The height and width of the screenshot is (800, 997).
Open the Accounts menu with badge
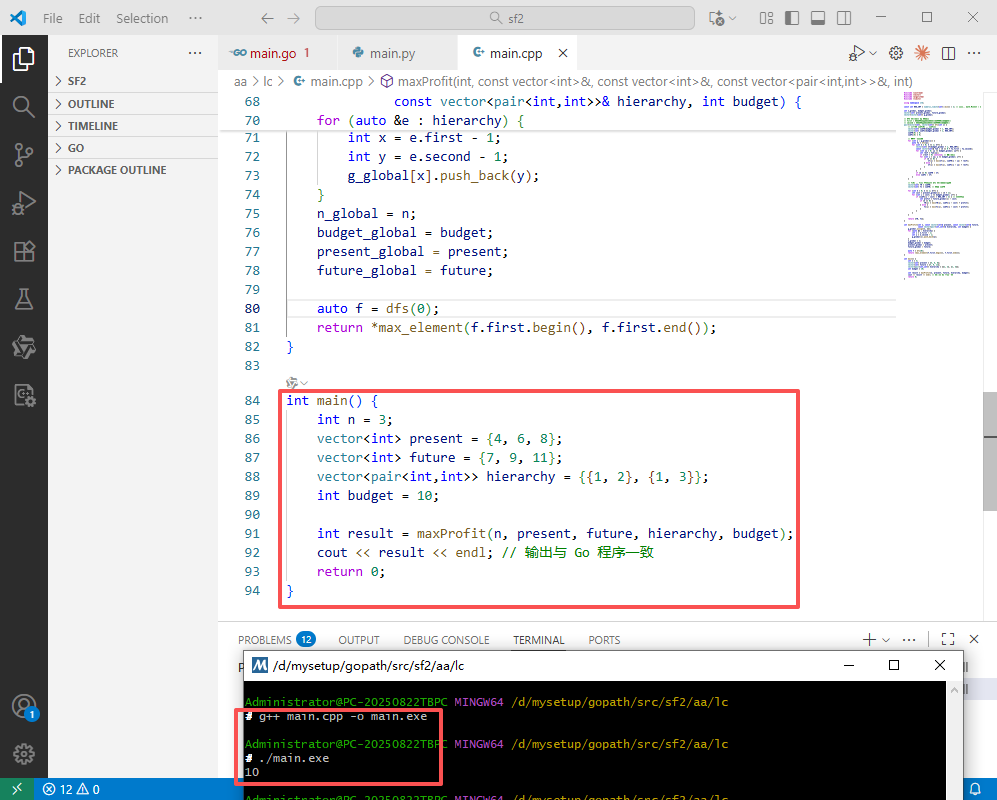click(x=24, y=707)
